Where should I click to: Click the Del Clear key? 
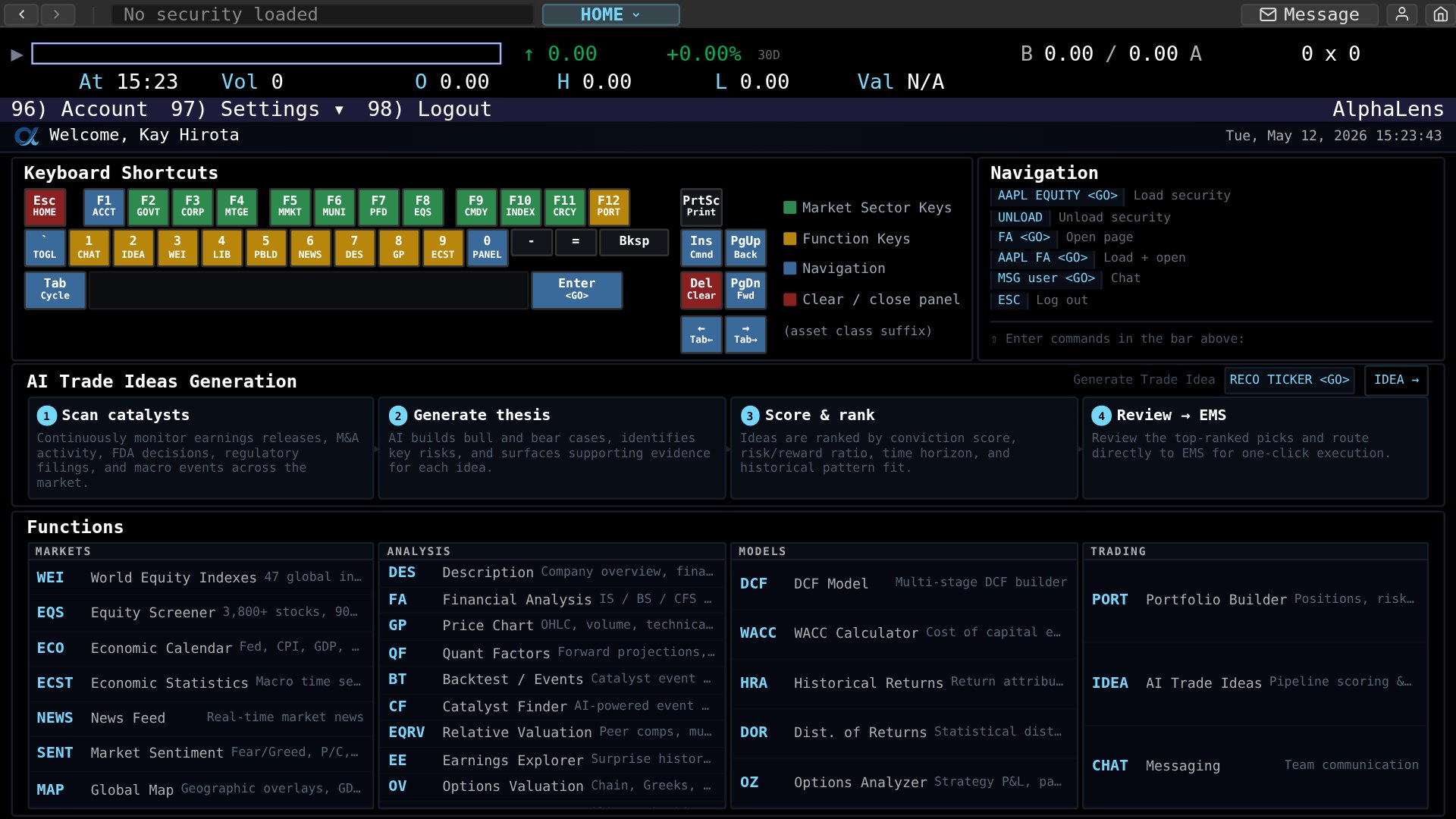click(701, 289)
